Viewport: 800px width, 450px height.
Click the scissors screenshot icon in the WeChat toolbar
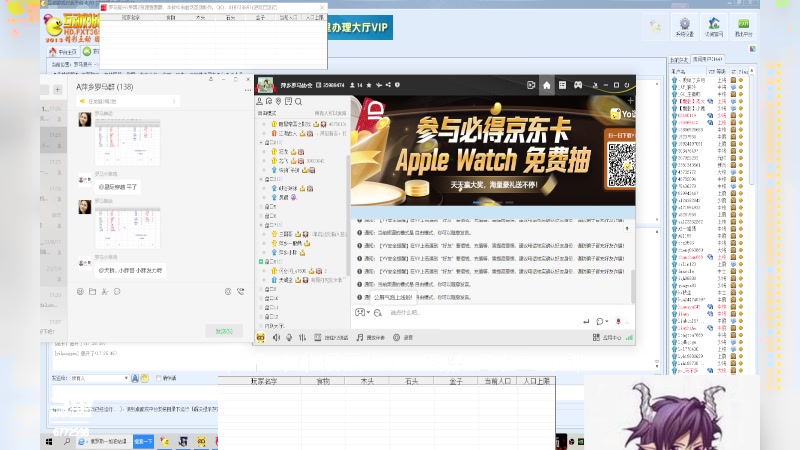coord(105,291)
